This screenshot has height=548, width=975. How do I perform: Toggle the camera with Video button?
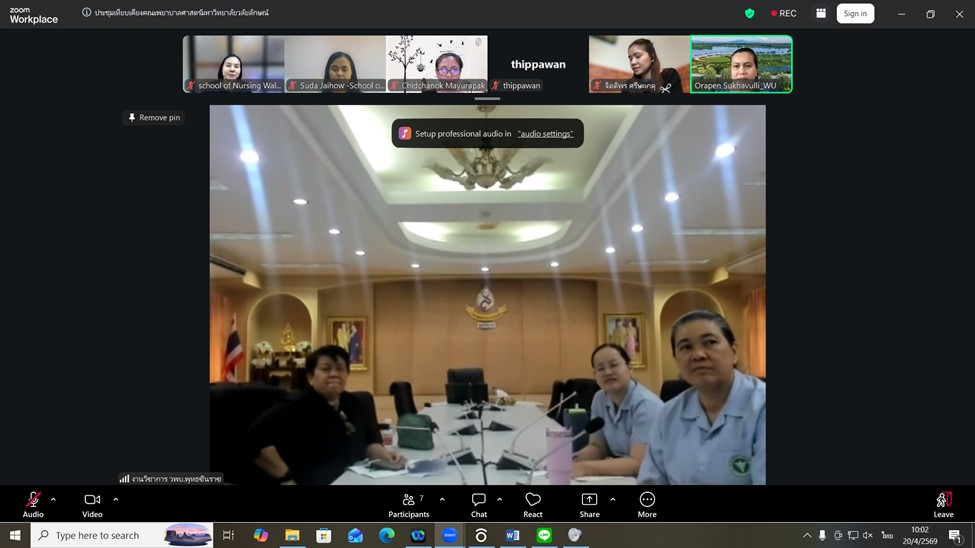coord(92,504)
